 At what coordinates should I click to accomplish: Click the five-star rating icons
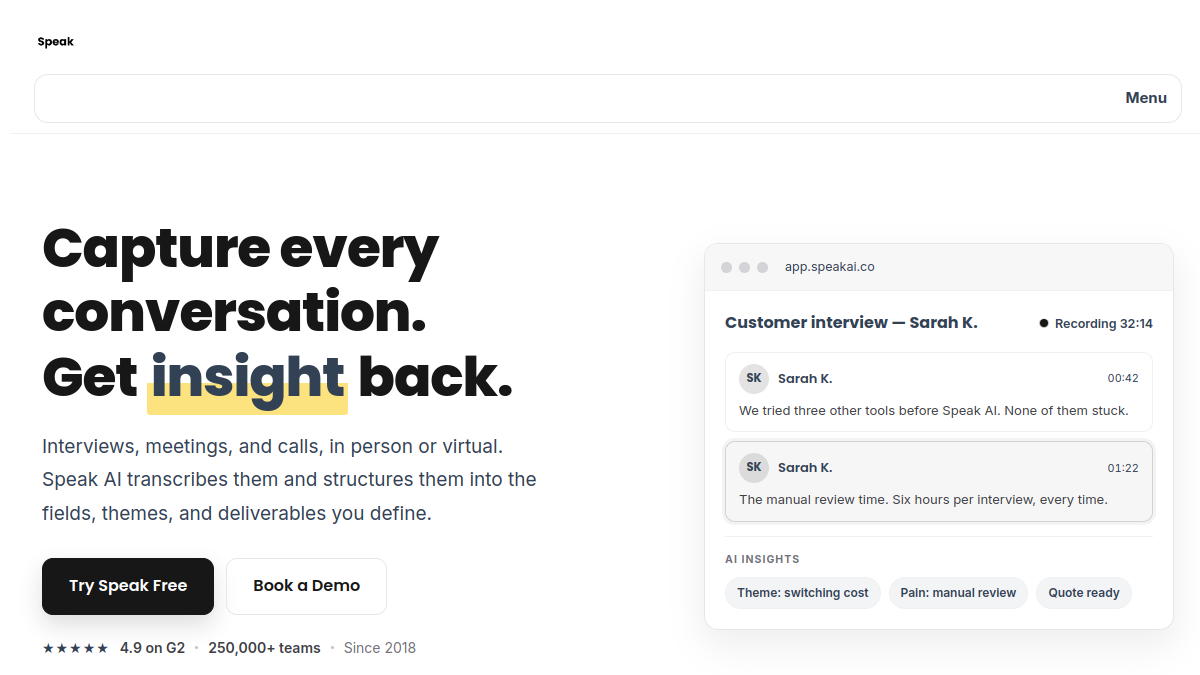click(x=75, y=648)
